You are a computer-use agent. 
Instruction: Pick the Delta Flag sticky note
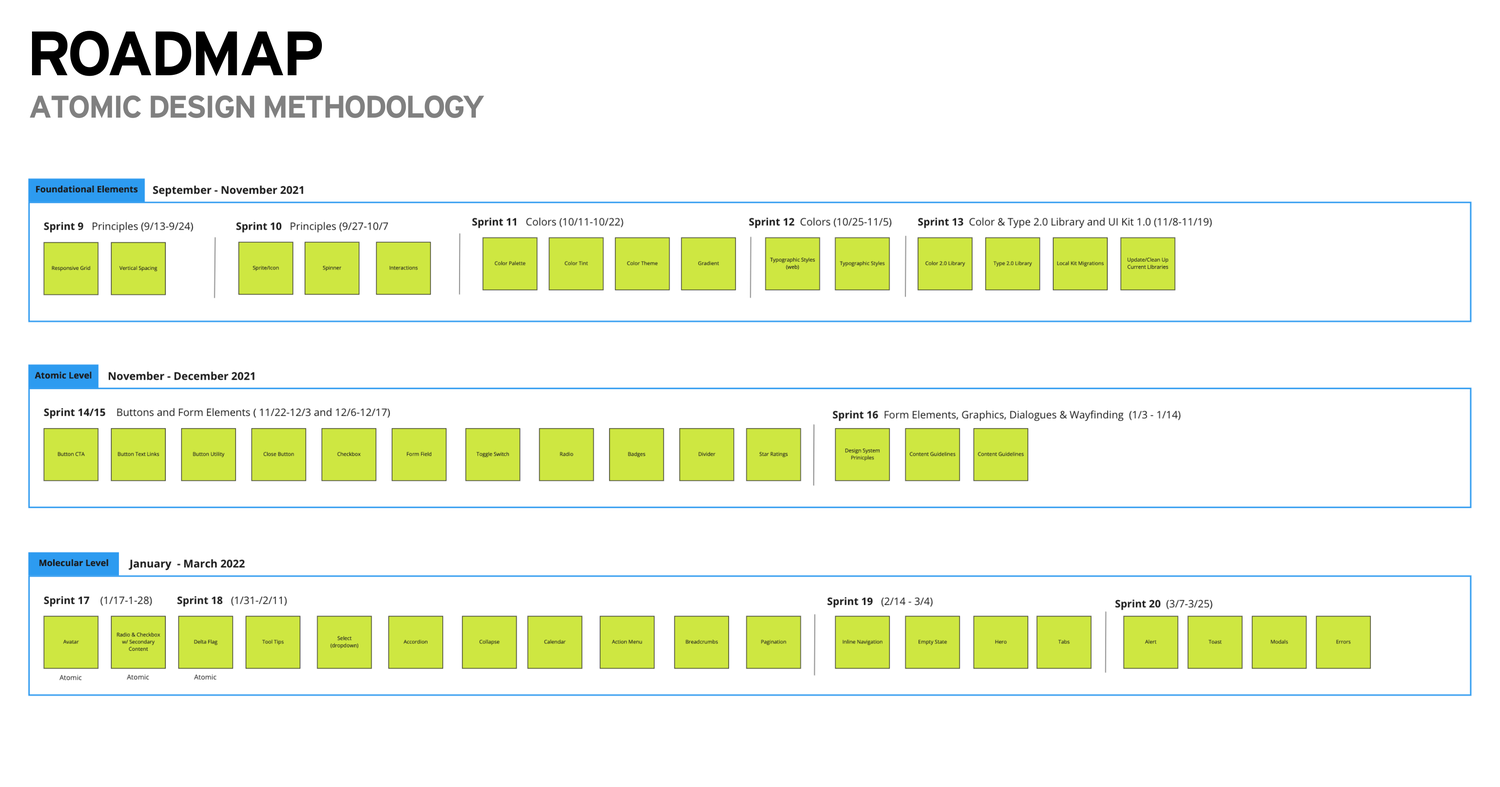(205, 642)
